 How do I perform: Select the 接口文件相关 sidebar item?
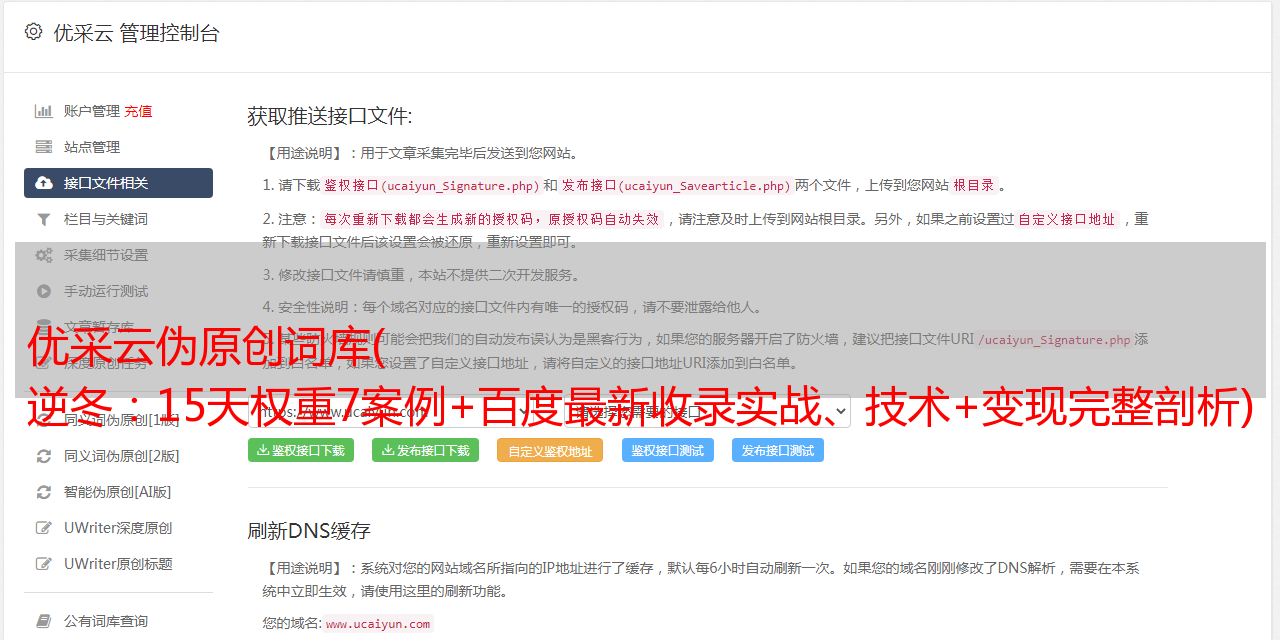[118, 183]
